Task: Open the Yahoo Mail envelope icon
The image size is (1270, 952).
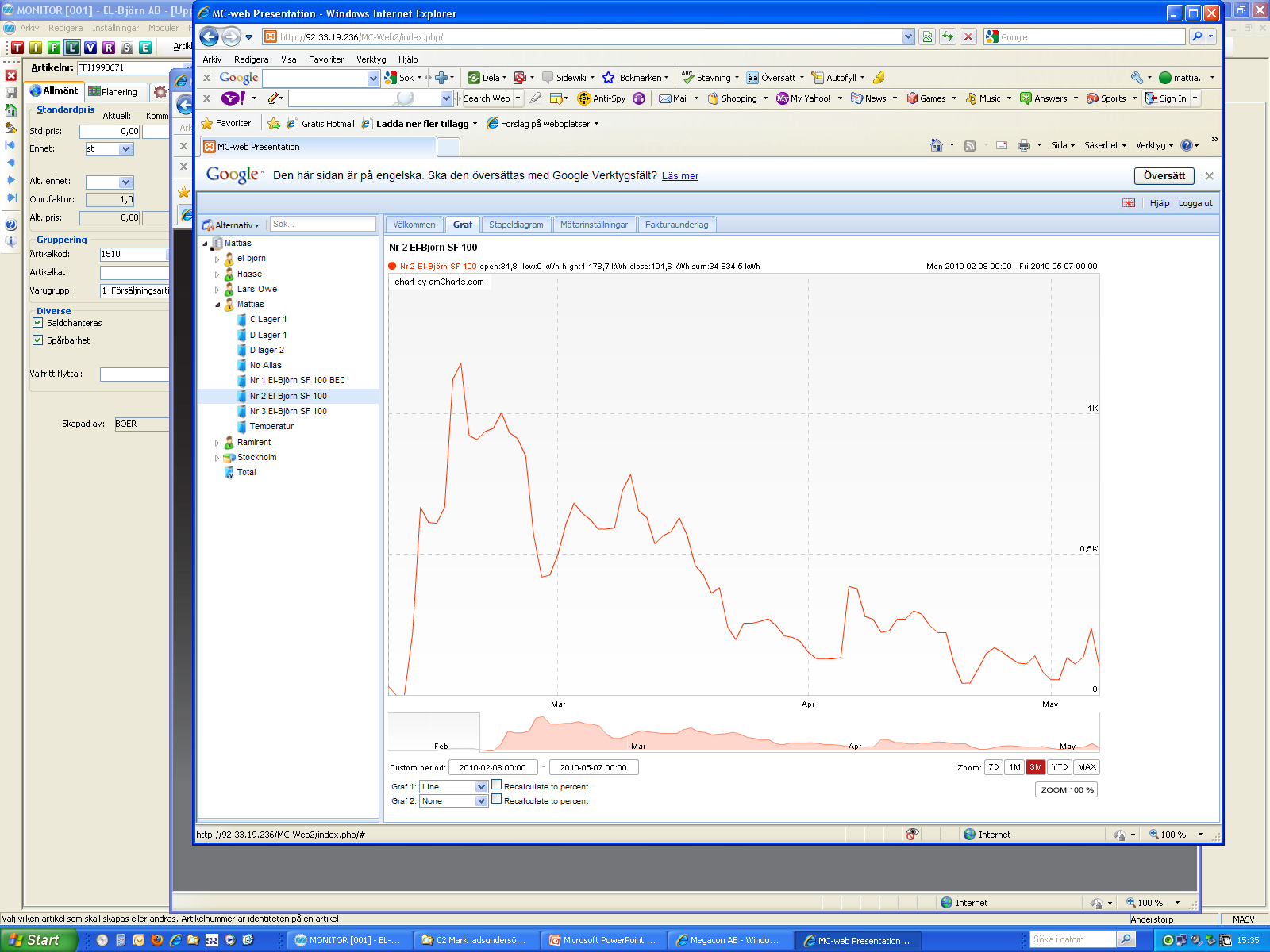Action: 665,98
